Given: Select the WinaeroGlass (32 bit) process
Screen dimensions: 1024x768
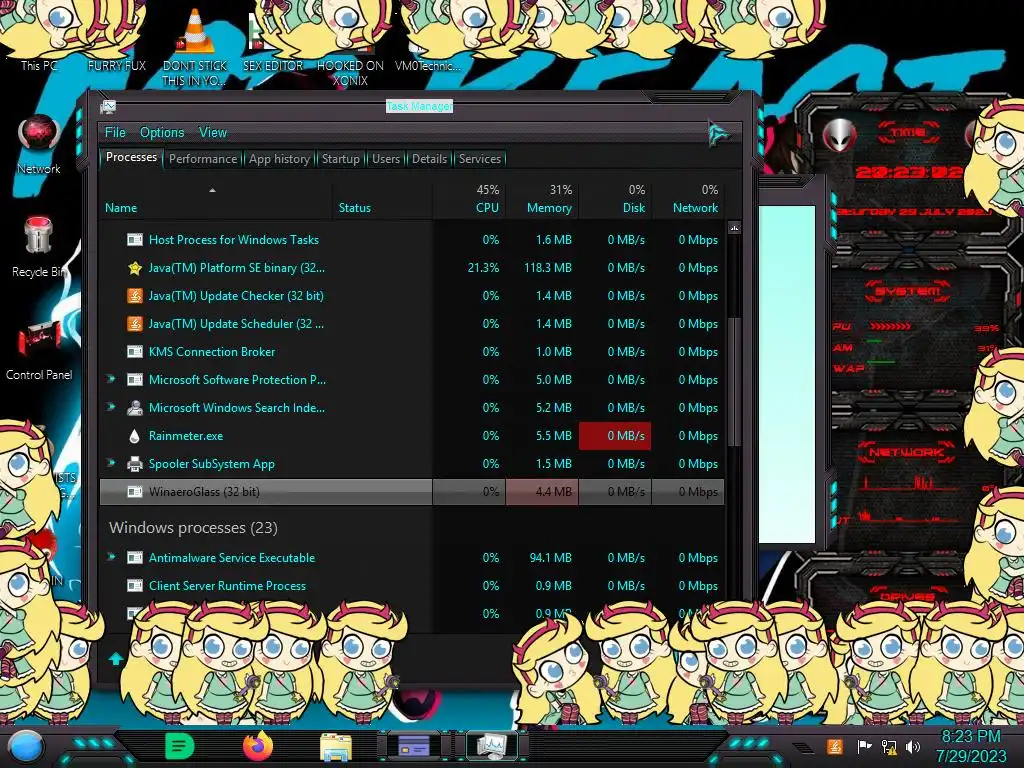Looking at the screenshot, I should [412, 492].
